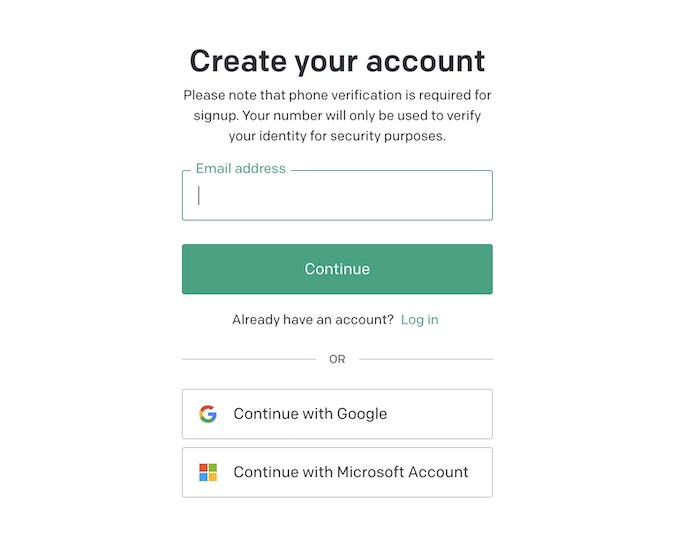Image resolution: width=700 pixels, height=554 pixels.
Task: Open the Log in link
Action: [x=419, y=320]
